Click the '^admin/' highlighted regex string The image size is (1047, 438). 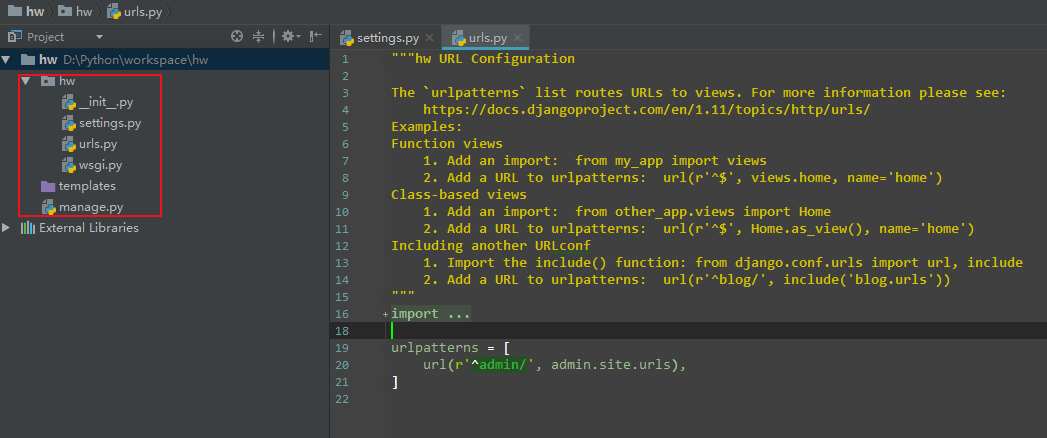498,365
